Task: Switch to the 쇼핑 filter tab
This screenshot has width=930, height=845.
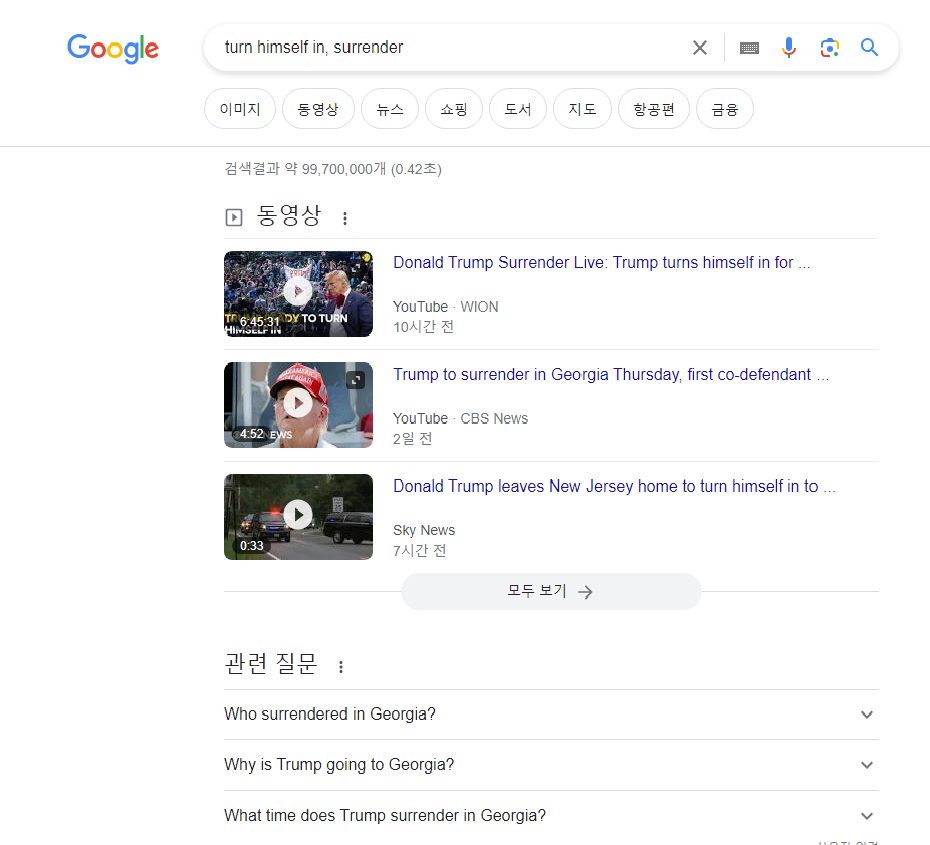Action: click(x=454, y=109)
